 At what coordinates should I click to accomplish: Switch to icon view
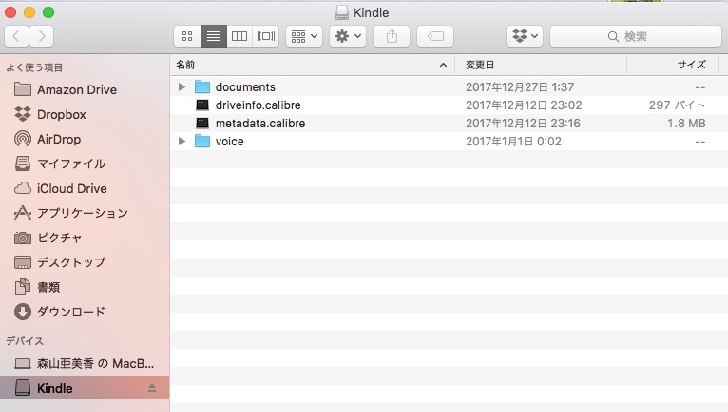click(188, 36)
